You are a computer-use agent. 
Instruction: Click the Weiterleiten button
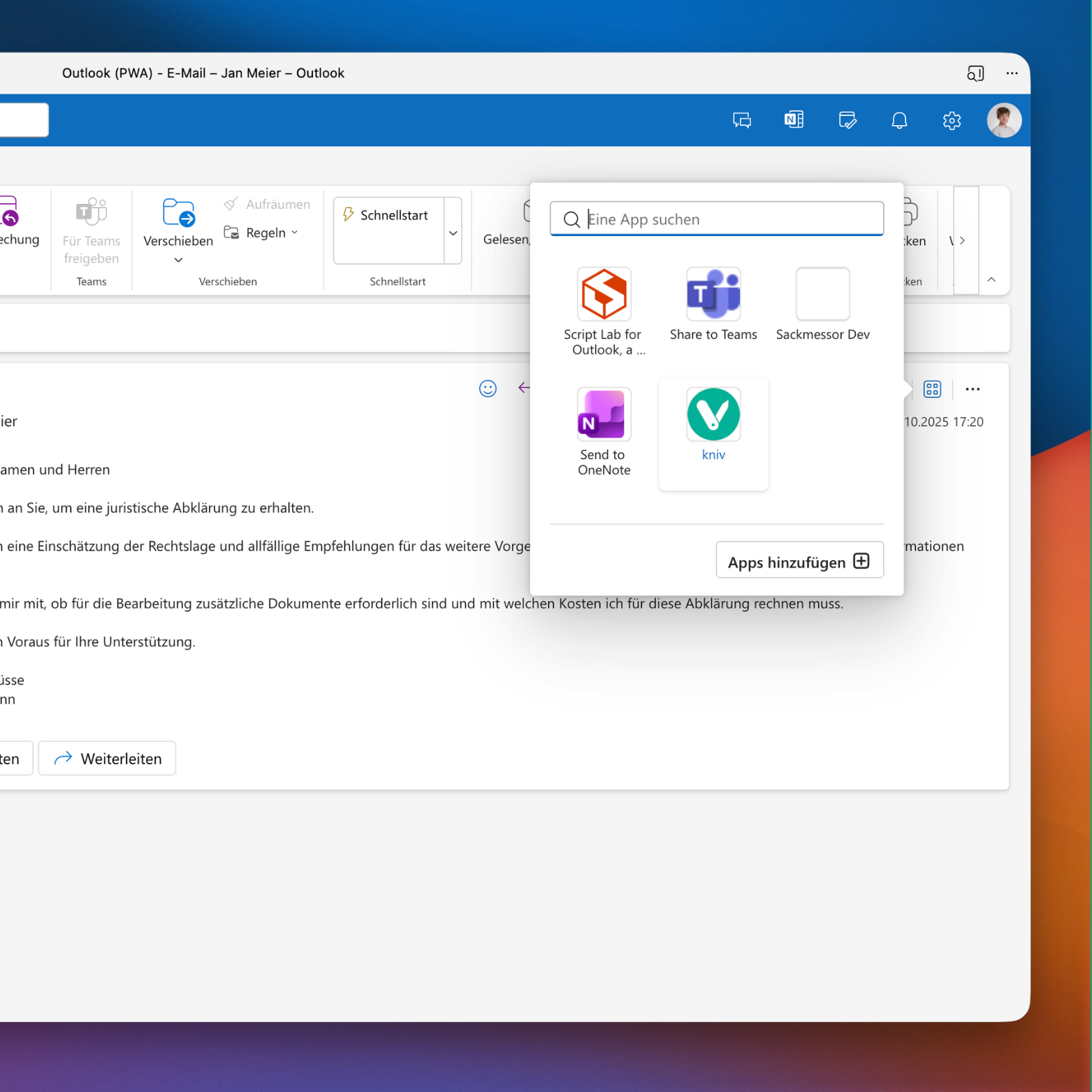point(108,759)
